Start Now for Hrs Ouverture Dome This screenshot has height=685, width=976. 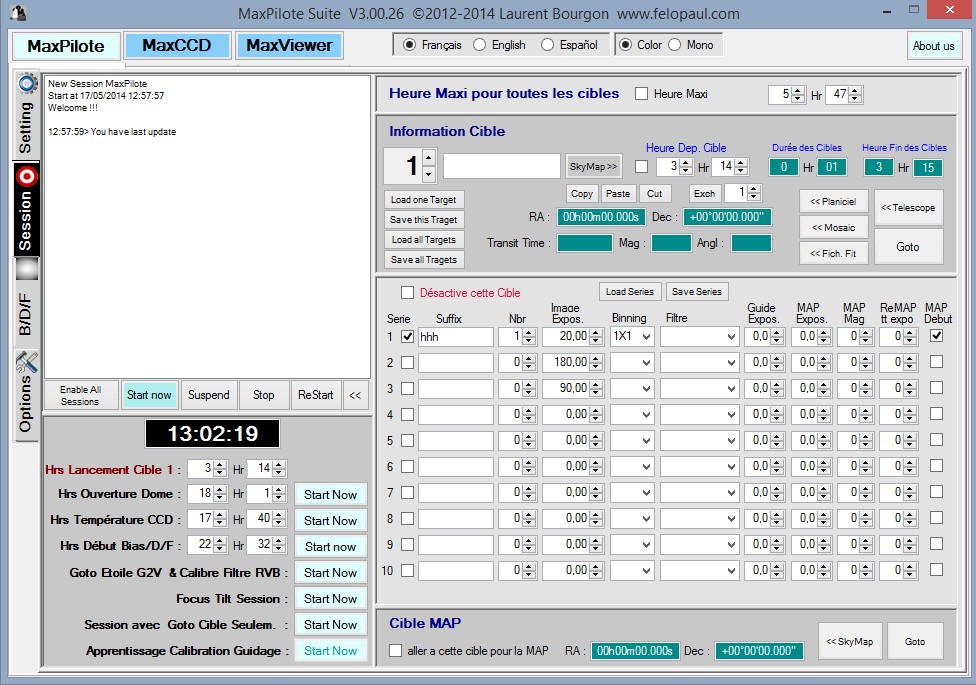click(x=331, y=494)
